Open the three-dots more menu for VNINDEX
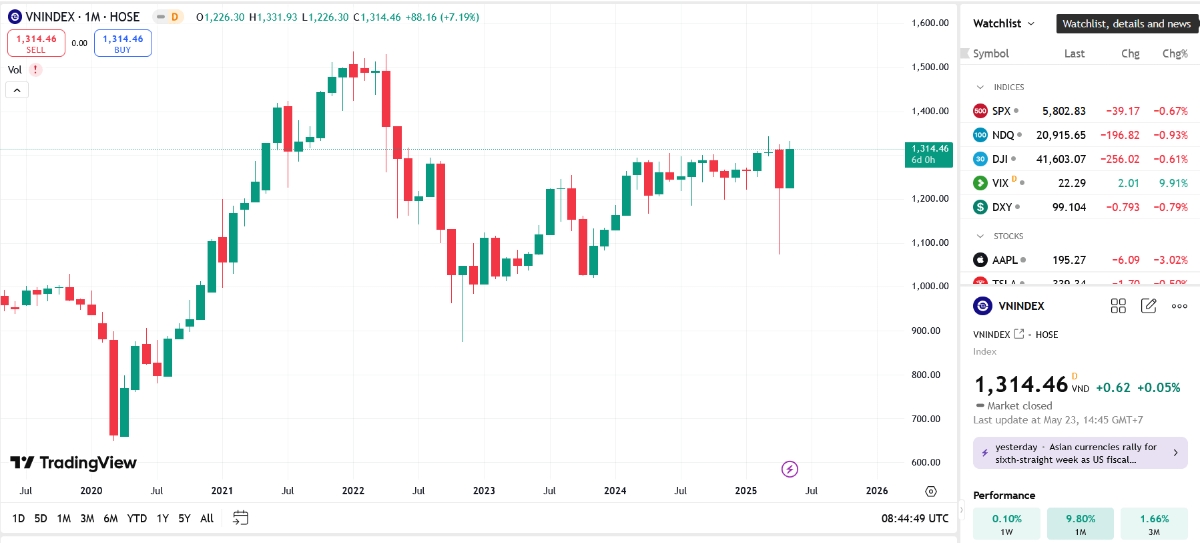 pos(1180,306)
